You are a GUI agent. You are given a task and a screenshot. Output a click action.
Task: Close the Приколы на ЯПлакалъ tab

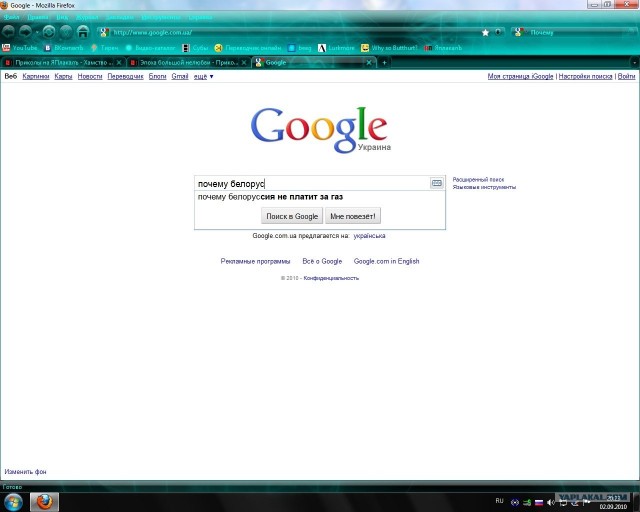tap(119, 62)
